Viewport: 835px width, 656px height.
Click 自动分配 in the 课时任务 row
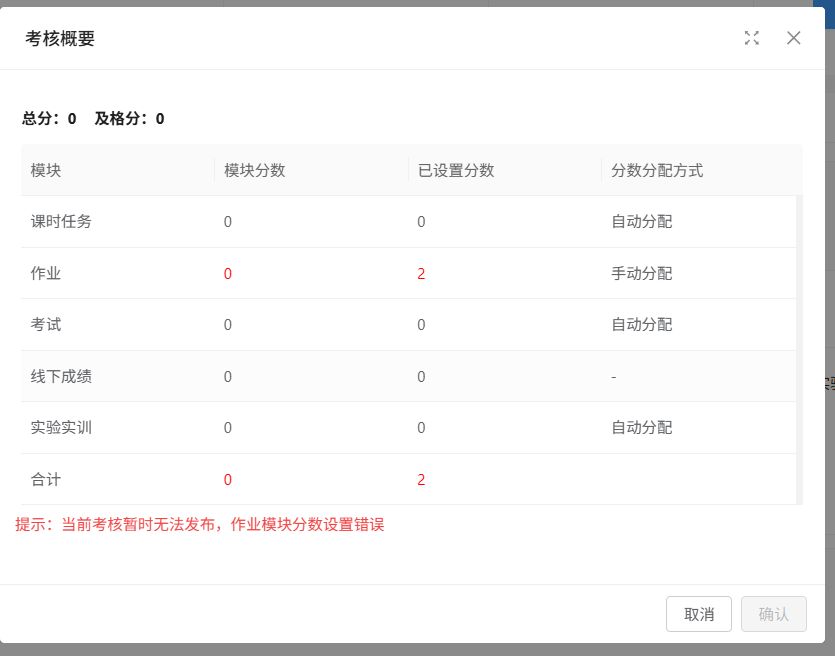click(x=642, y=221)
